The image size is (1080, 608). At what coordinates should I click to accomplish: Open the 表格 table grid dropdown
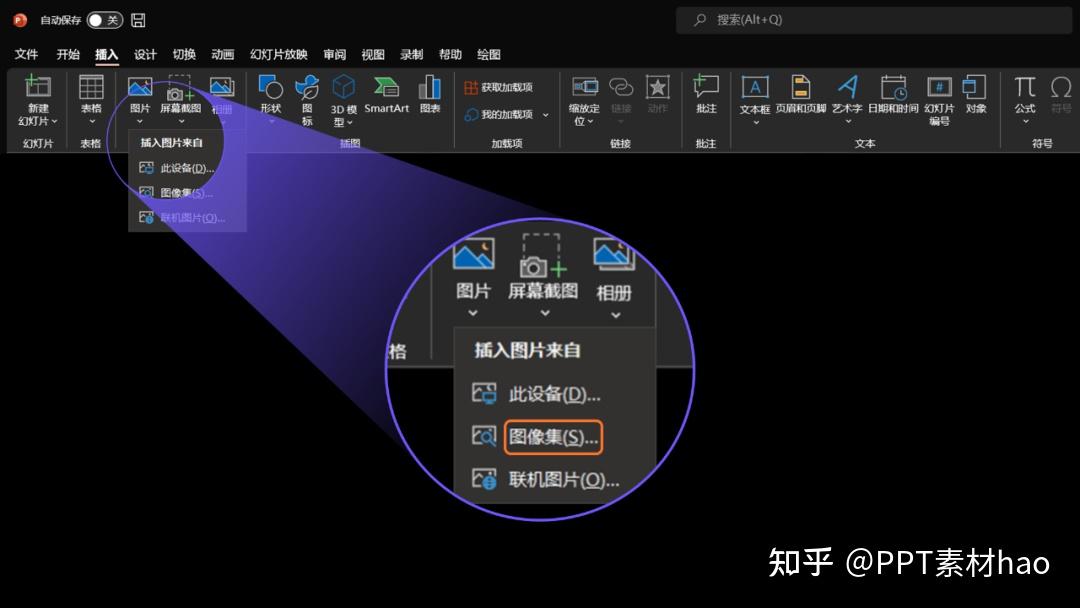(x=91, y=100)
